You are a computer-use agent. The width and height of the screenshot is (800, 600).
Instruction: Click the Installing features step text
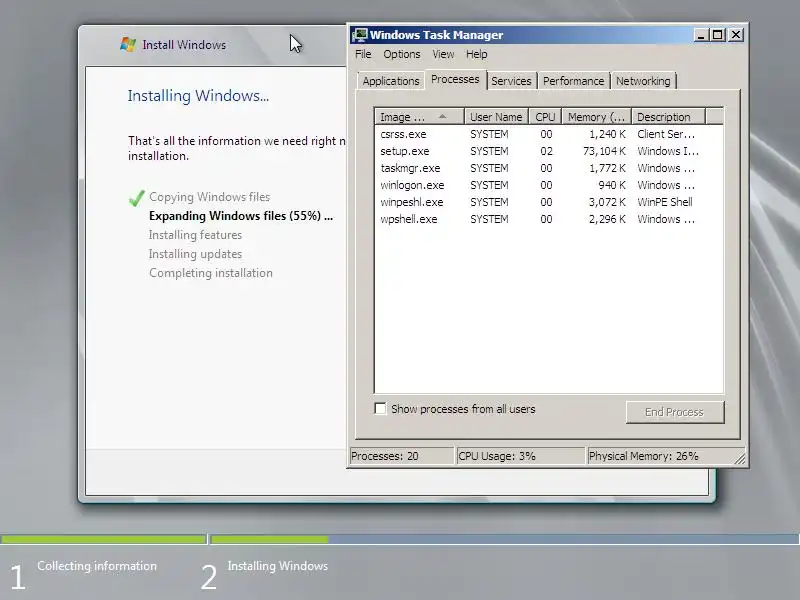(x=195, y=235)
